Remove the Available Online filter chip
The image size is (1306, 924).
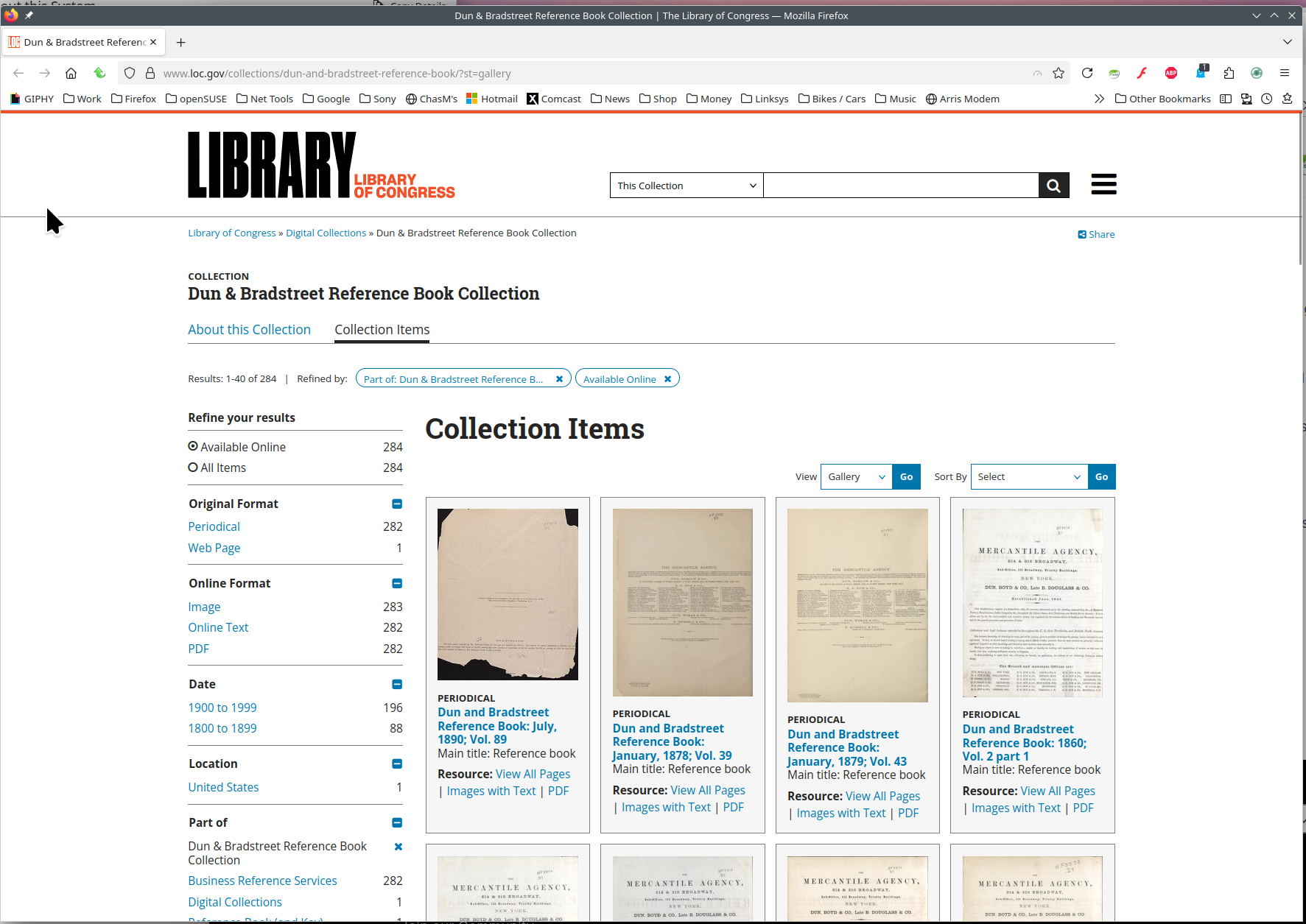[668, 379]
